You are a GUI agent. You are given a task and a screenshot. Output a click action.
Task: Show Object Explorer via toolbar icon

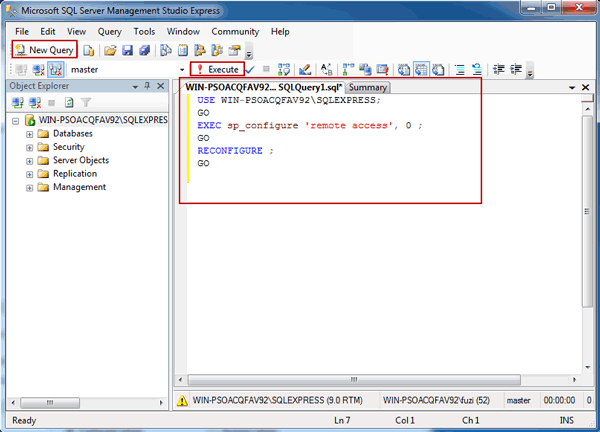(x=200, y=50)
